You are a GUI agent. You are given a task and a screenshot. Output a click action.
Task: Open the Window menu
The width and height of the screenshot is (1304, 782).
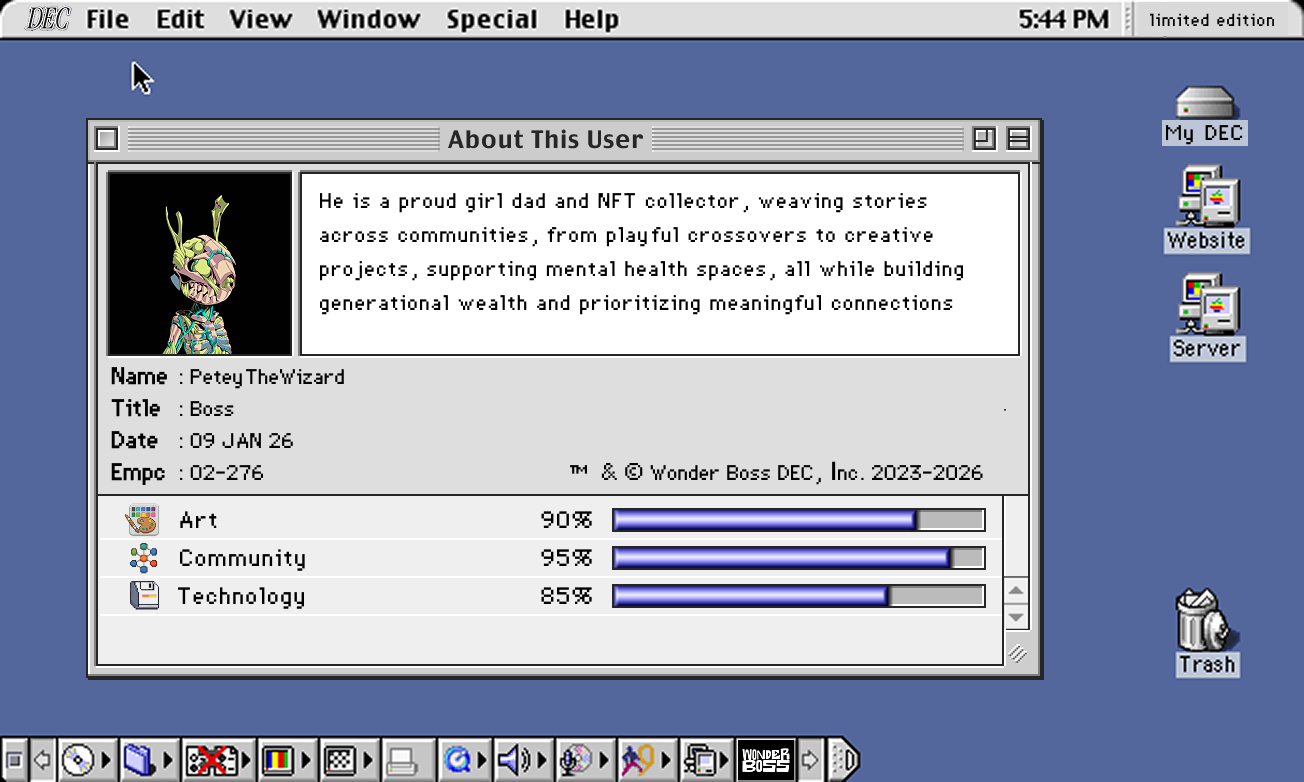coord(368,19)
